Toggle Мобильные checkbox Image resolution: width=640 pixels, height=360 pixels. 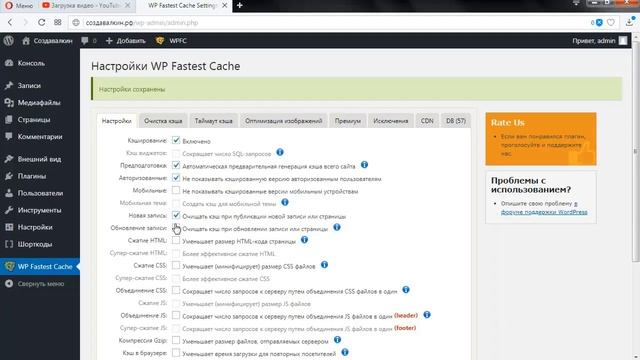click(176, 190)
